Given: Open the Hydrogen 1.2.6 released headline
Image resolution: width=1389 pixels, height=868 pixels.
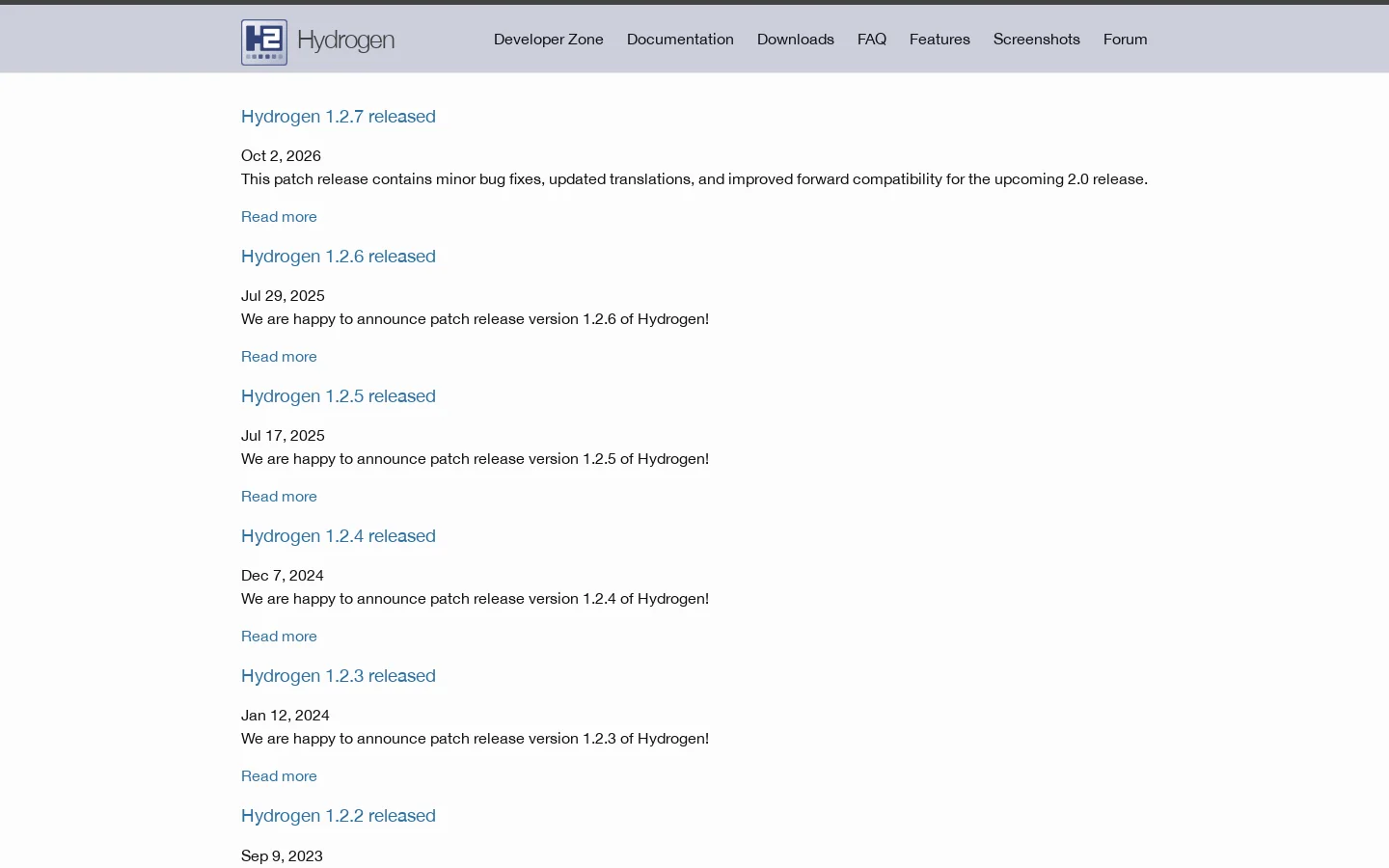Looking at the screenshot, I should point(339,257).
